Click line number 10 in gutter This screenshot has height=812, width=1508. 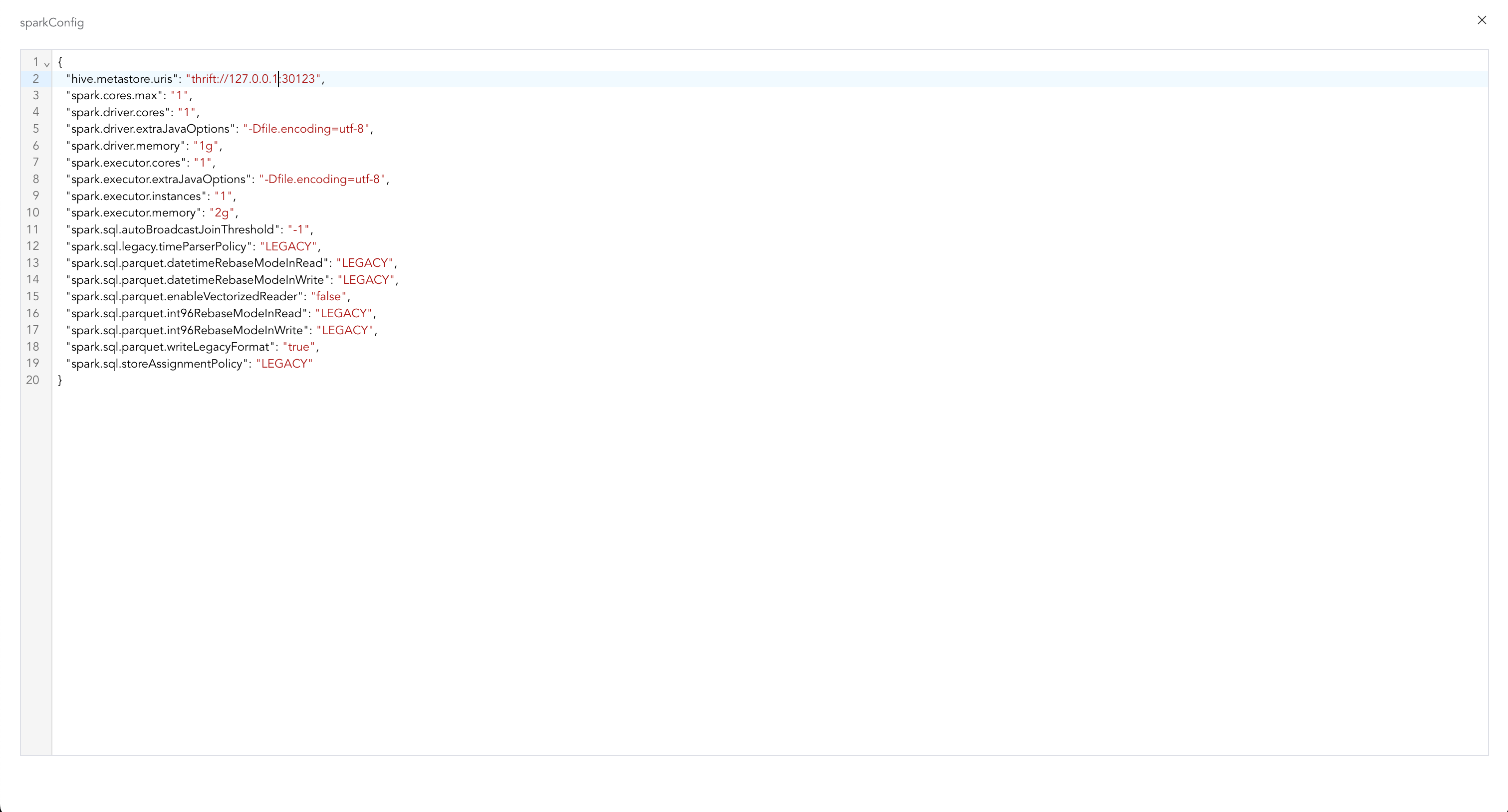pyautogui.click(x=33, y=213)
